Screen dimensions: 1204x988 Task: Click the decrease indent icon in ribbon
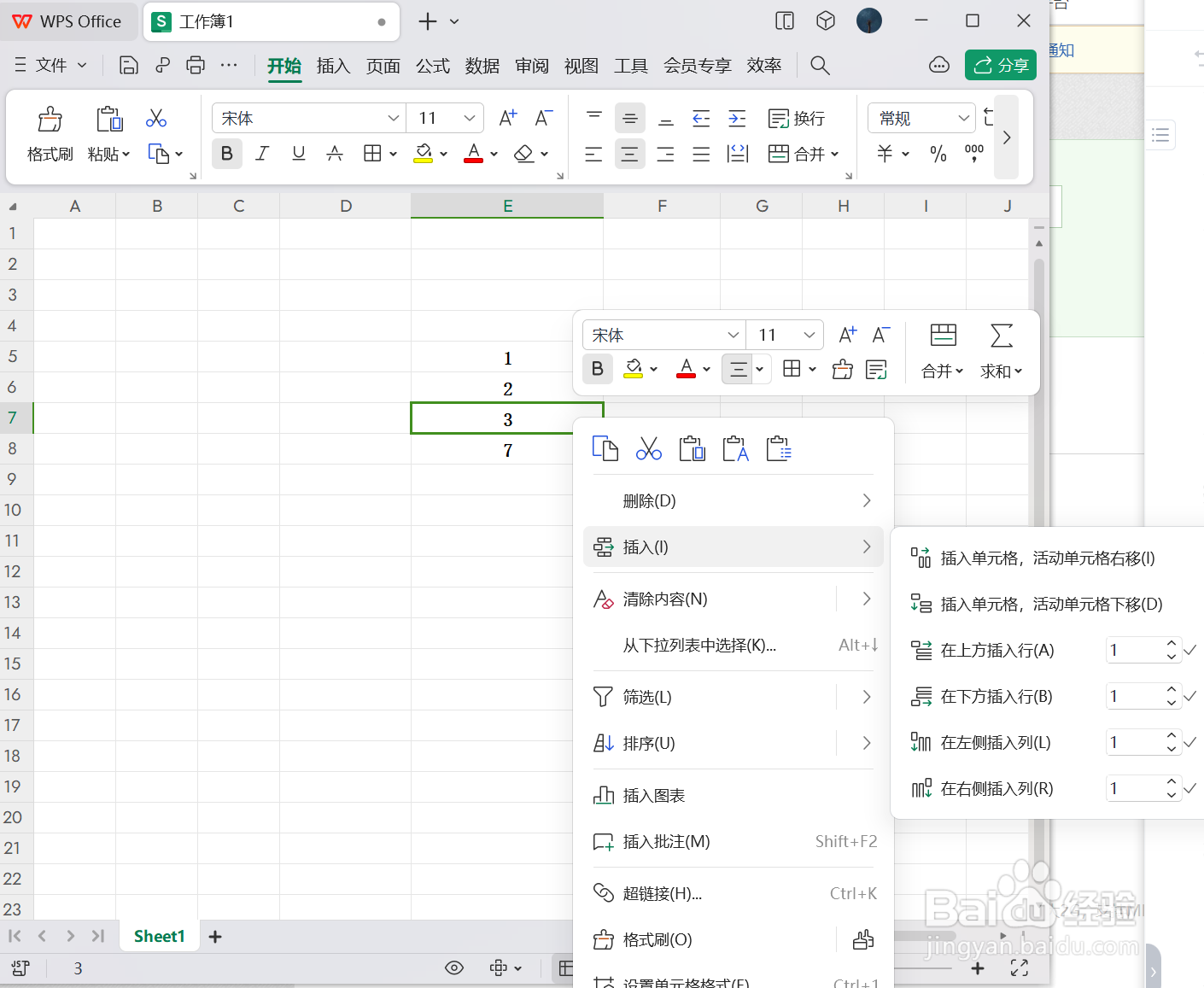pyautogui.click(x=701, y=118)
